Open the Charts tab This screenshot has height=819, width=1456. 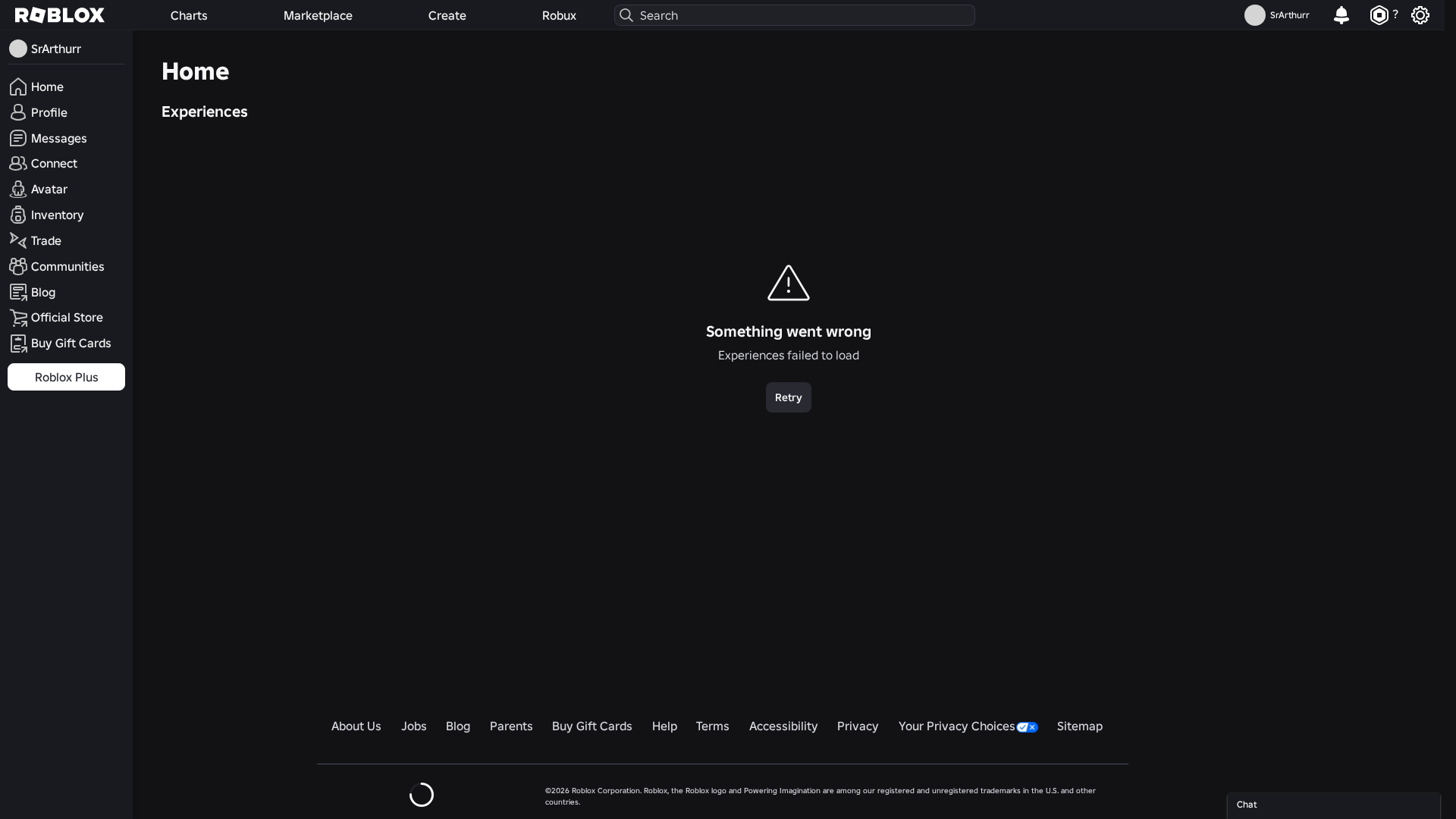[189, 15]
